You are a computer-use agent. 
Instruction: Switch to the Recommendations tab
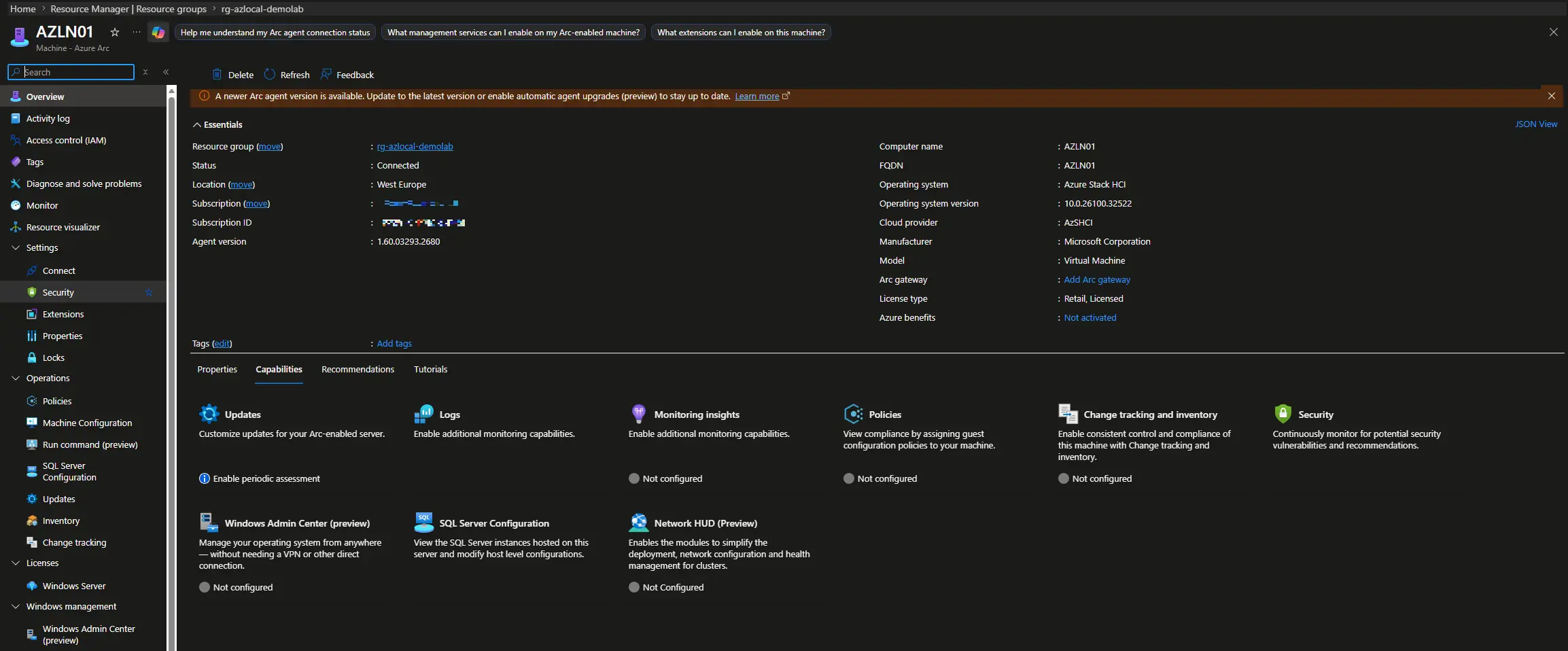(358, 370)
